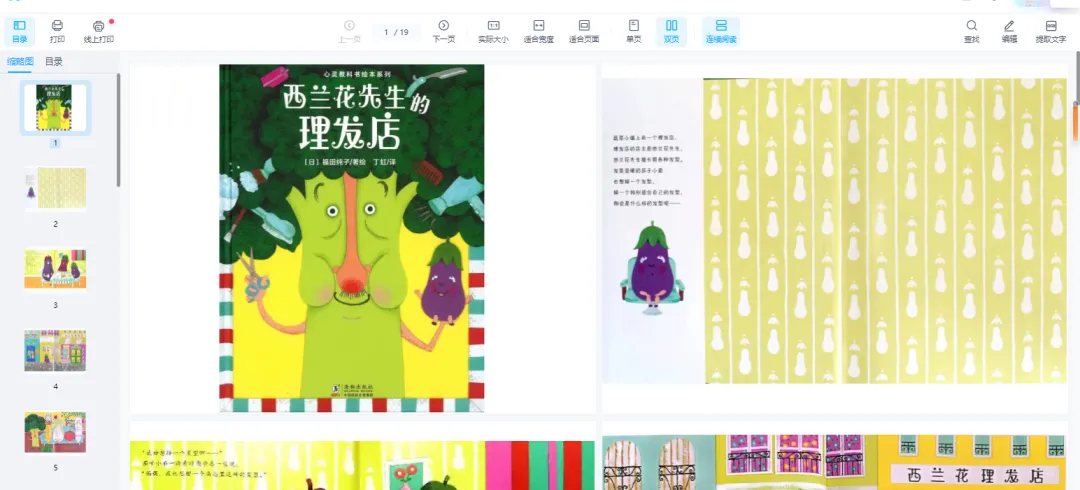The width and height of the screenshot is (1080, 490).
Task: Switch to 单页 single page layout
Action: (634, 32)
